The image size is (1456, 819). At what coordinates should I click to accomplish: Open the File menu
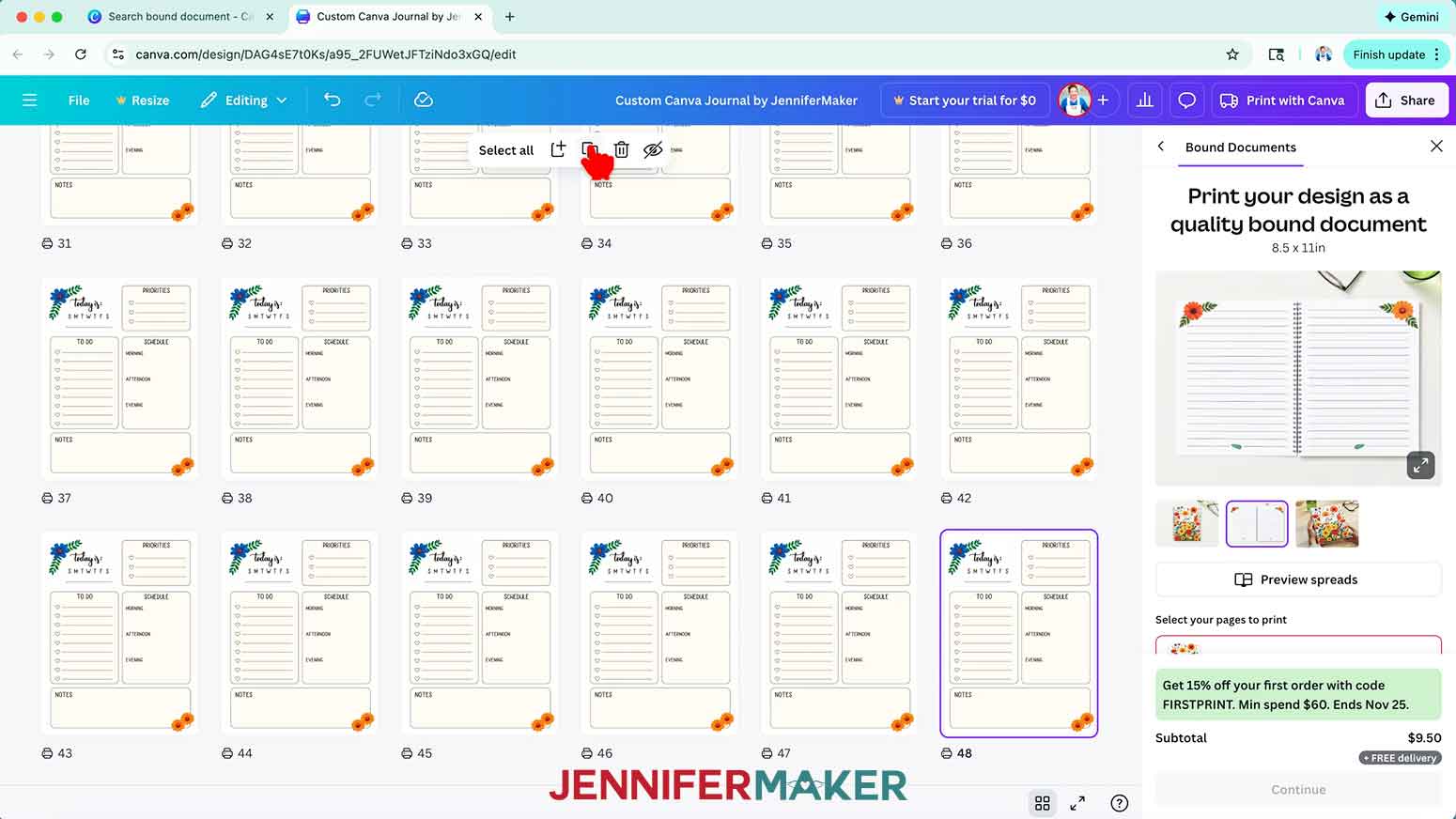(x=79, y=100)
